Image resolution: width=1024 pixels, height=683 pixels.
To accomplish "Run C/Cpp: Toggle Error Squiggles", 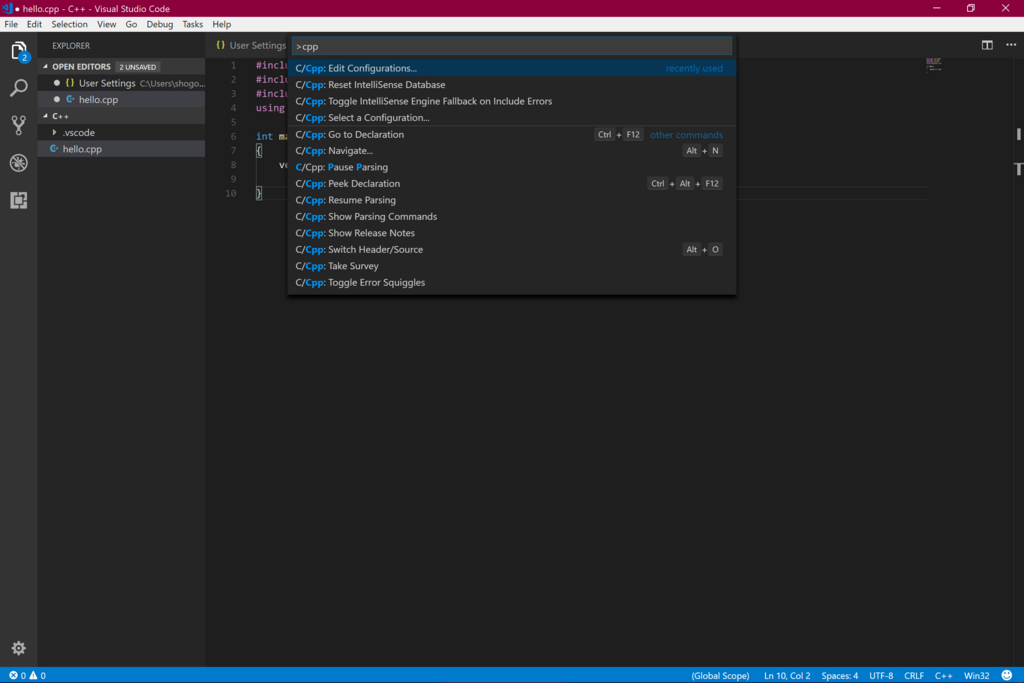I will pyautogui.click(x=512, y=283).
